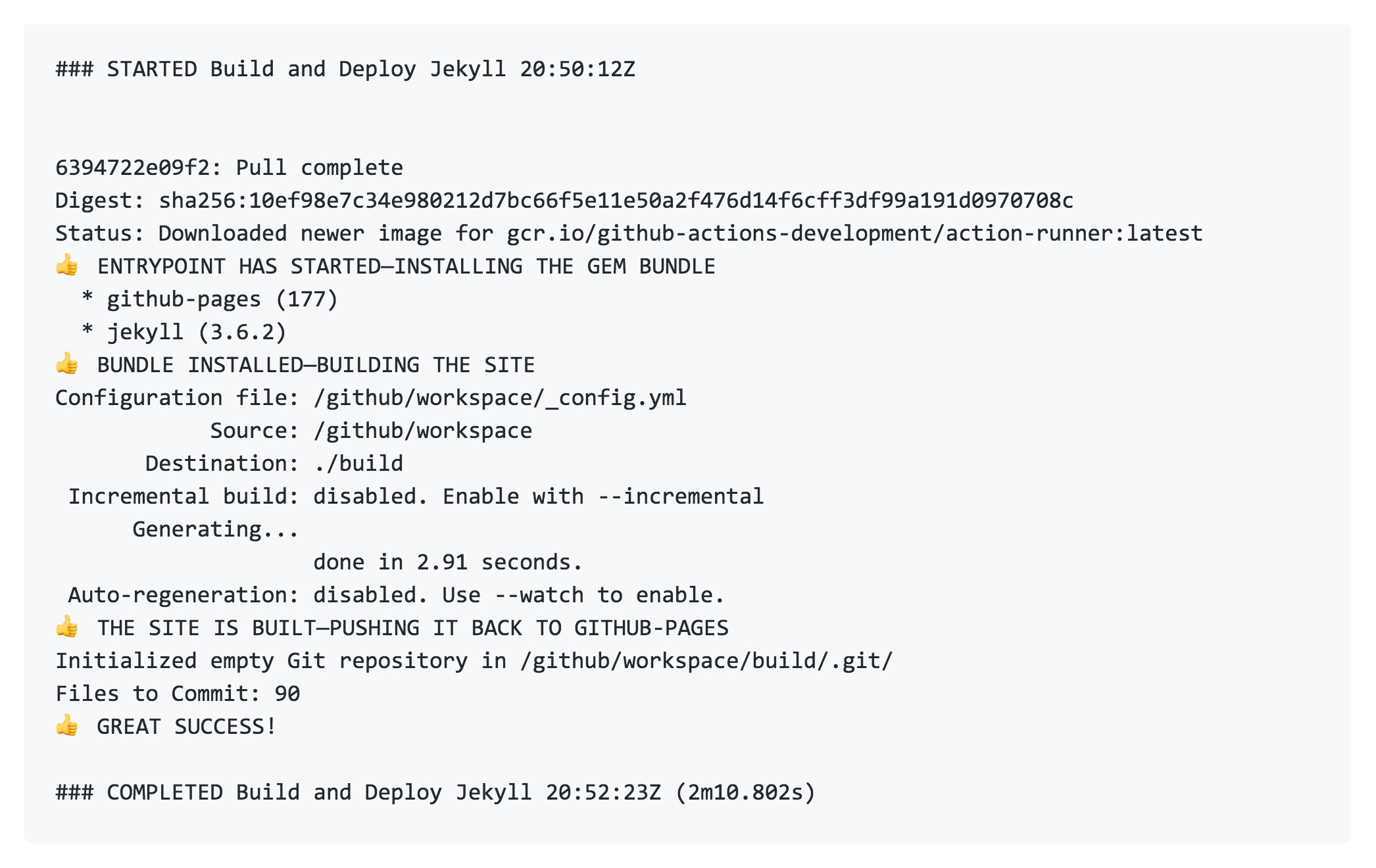Click the Files to Commit: 90 line
1376x868 pixels.
click(178, 694)
